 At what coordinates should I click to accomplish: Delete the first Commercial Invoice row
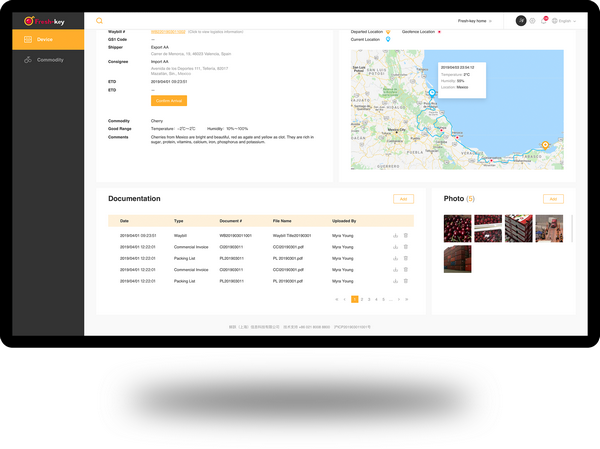[x=406, y=246]
